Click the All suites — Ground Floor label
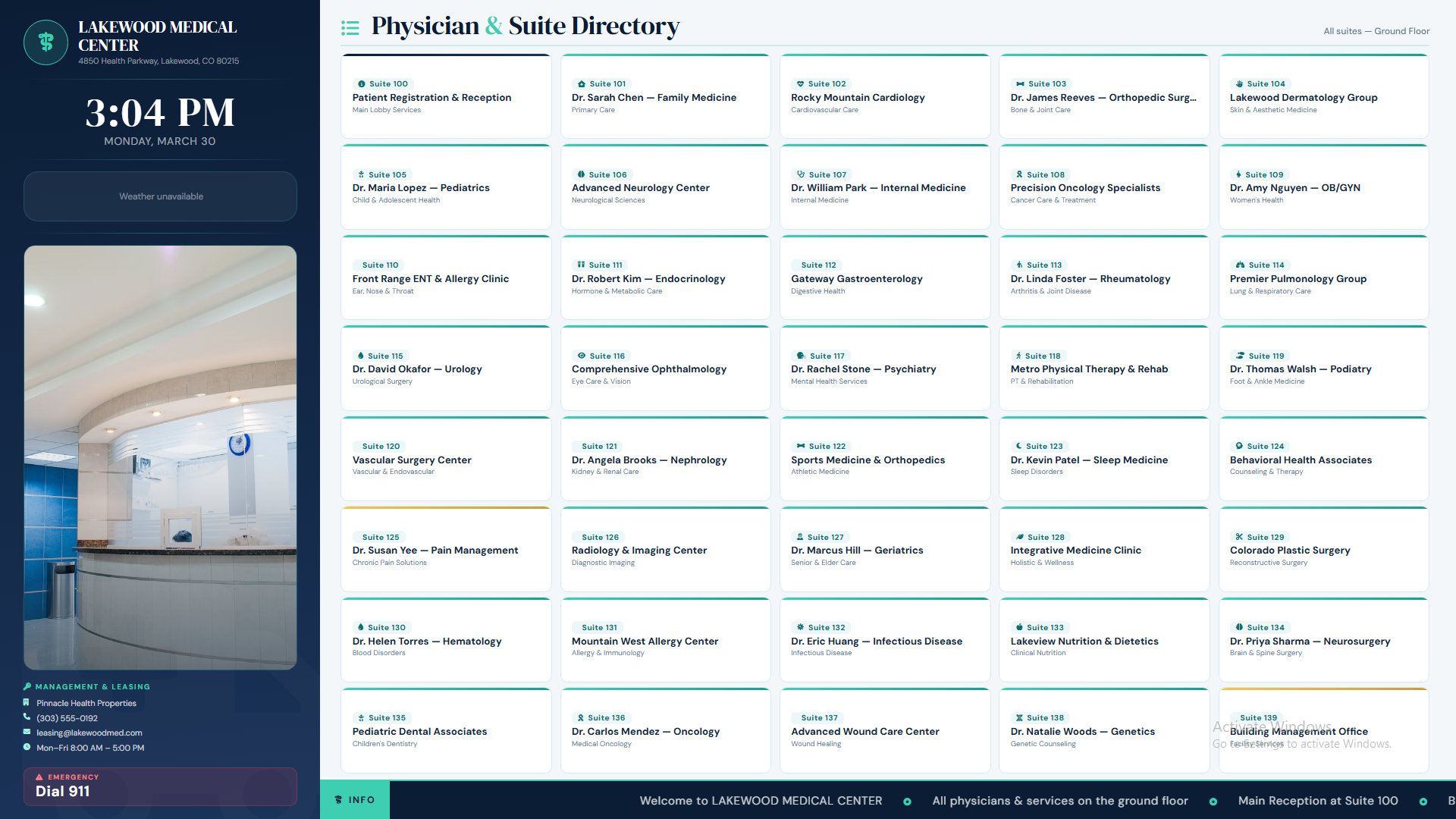Screen dimensions: 1456x819 coord(1376,31)
